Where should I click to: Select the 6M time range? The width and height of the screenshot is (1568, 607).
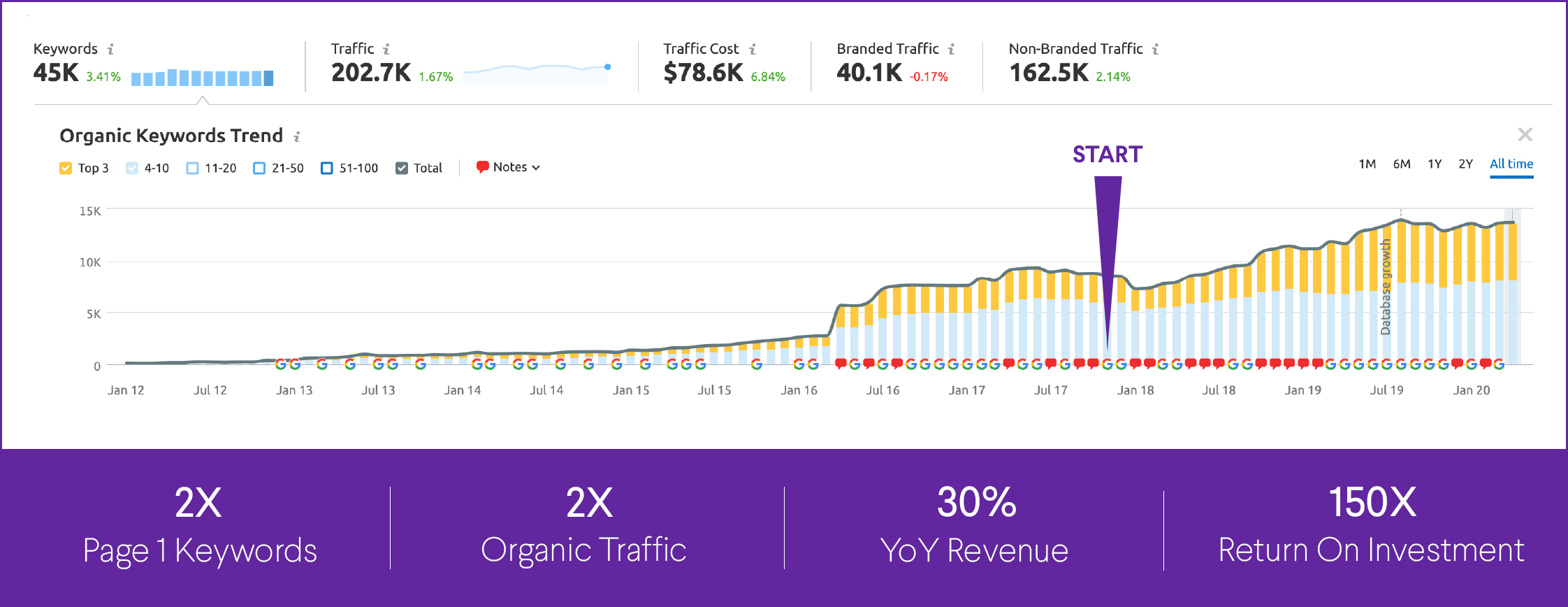1402,164
